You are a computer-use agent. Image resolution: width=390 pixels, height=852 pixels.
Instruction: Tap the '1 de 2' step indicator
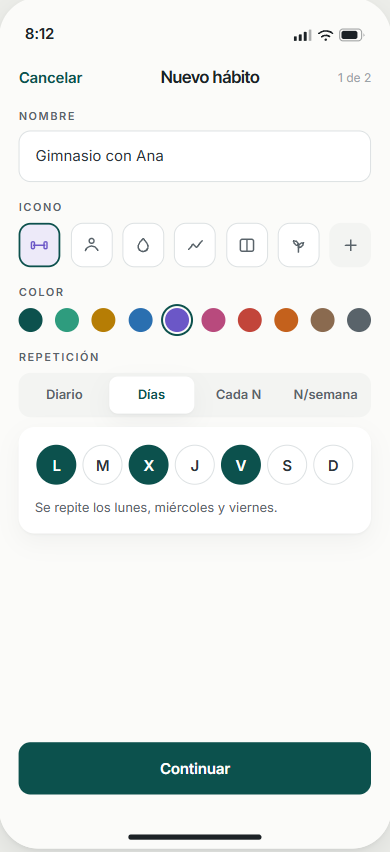click(x=354, y=78)
